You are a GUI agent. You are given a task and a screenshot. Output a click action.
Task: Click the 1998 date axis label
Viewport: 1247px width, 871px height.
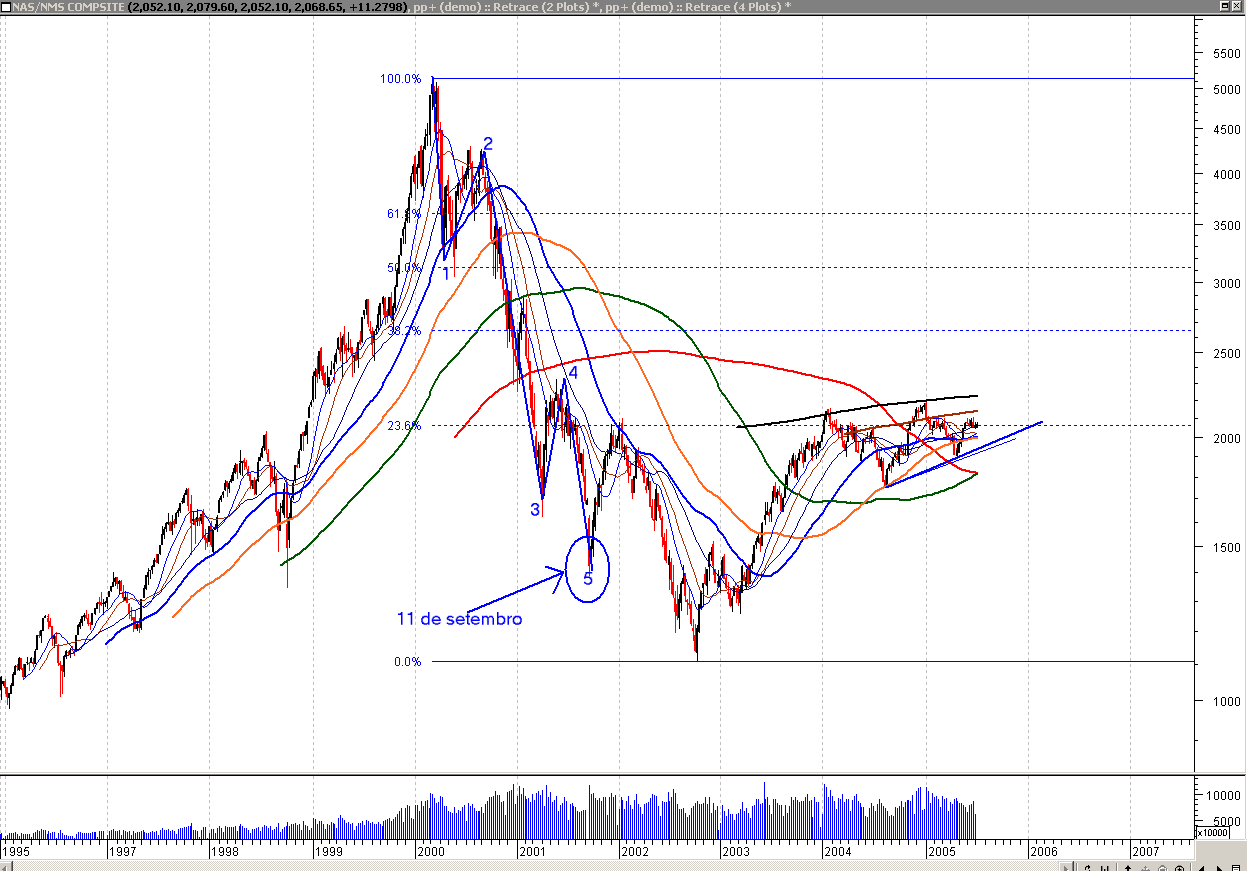point(224,851)
